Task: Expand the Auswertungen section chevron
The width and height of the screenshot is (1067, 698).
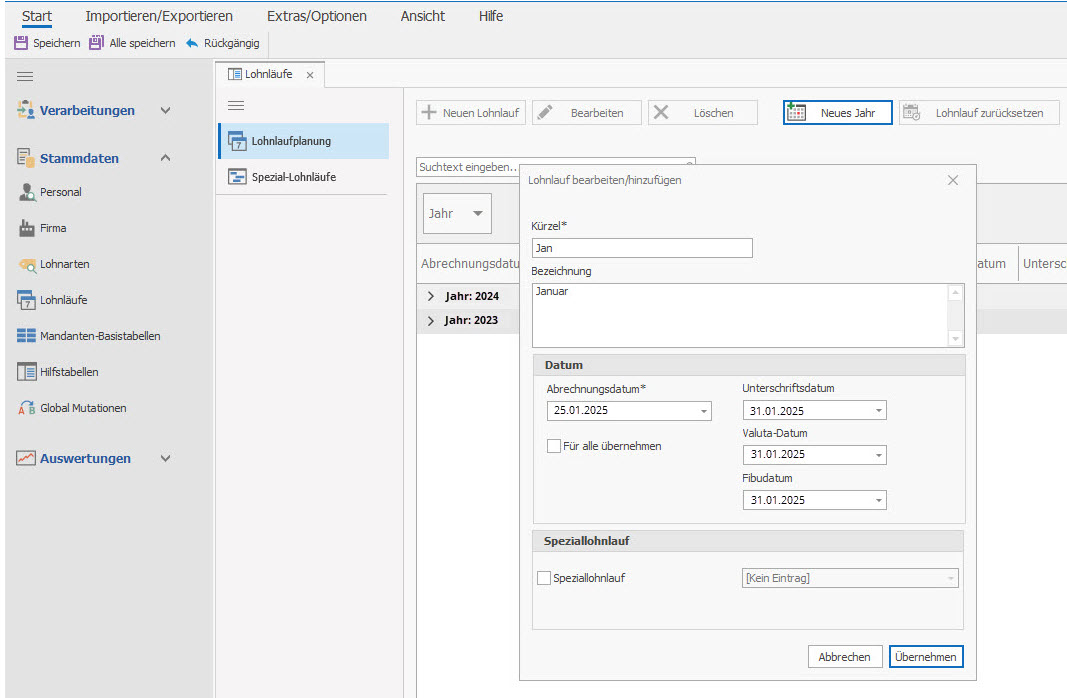Action: pos(165,459)
